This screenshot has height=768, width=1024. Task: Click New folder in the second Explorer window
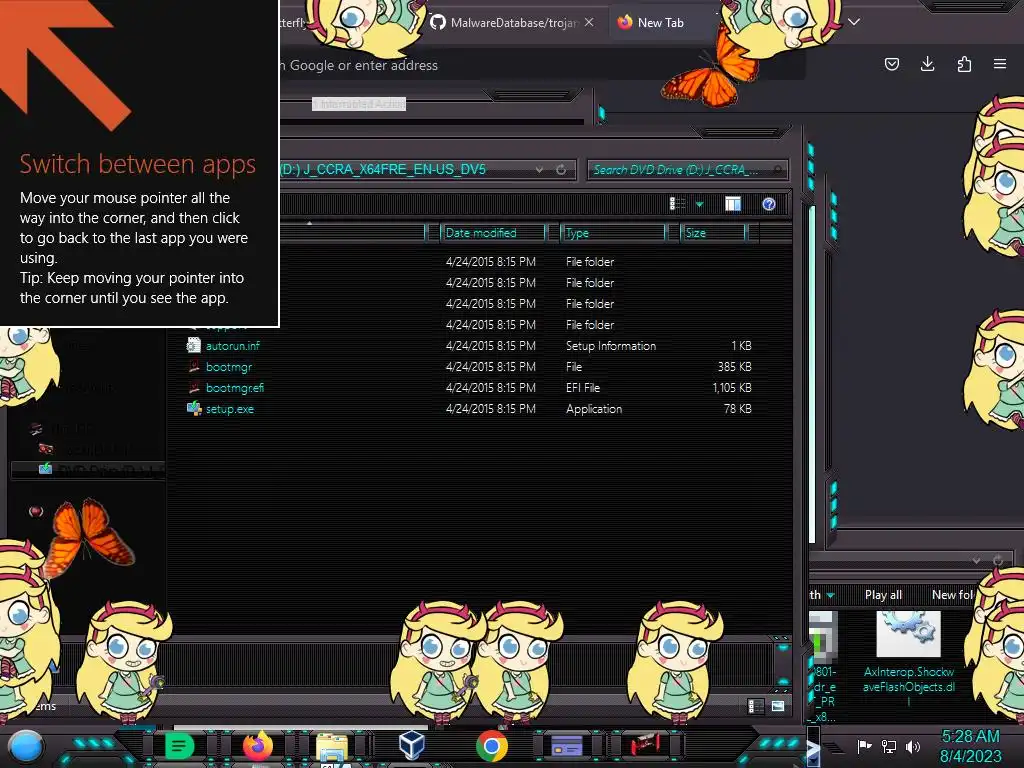pyautogui.click(x=952, y=595)
